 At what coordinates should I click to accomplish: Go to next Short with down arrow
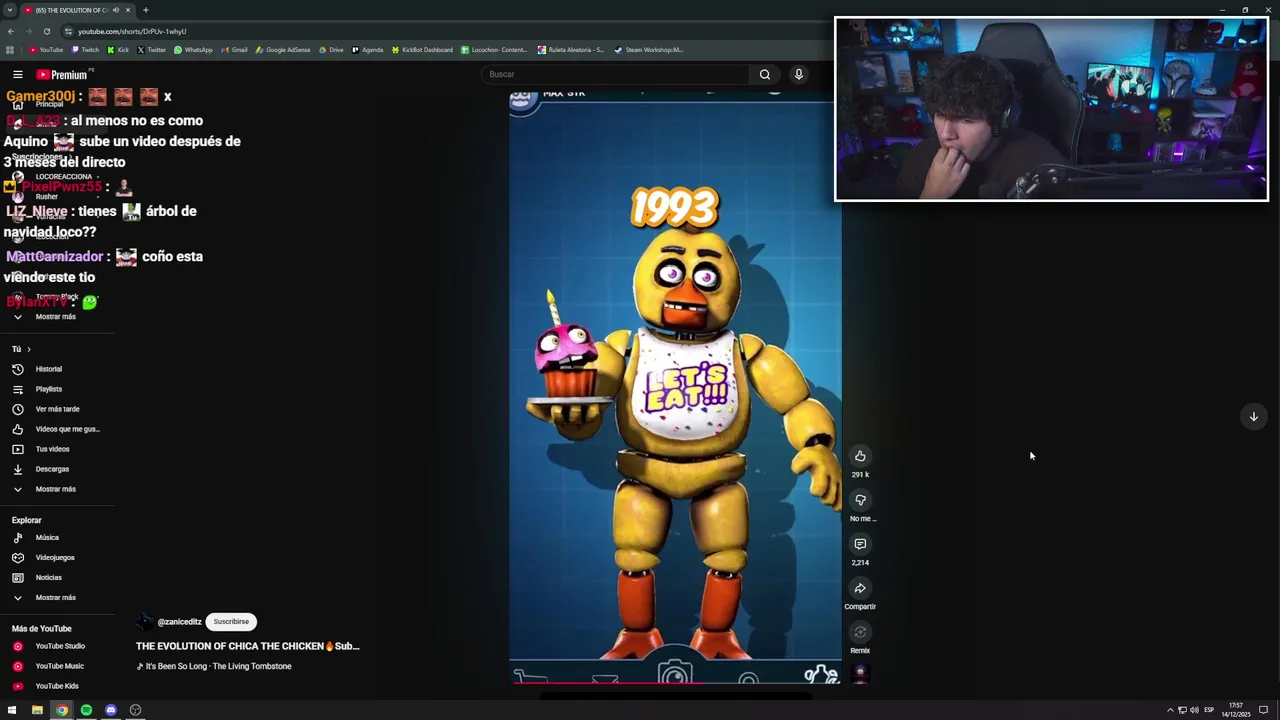(1253, 417)
